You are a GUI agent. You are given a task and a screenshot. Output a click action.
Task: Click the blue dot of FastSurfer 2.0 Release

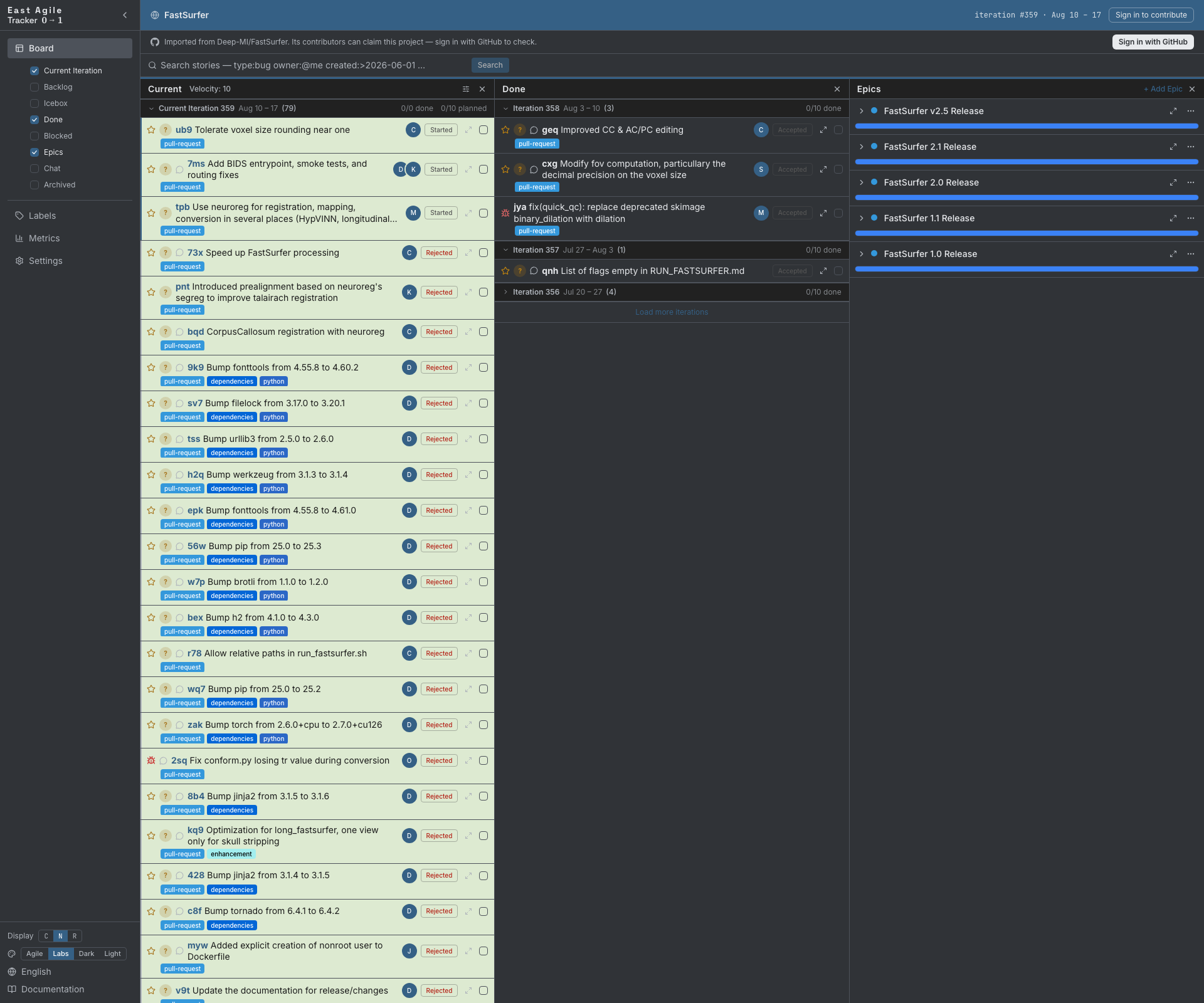[874, 182]
